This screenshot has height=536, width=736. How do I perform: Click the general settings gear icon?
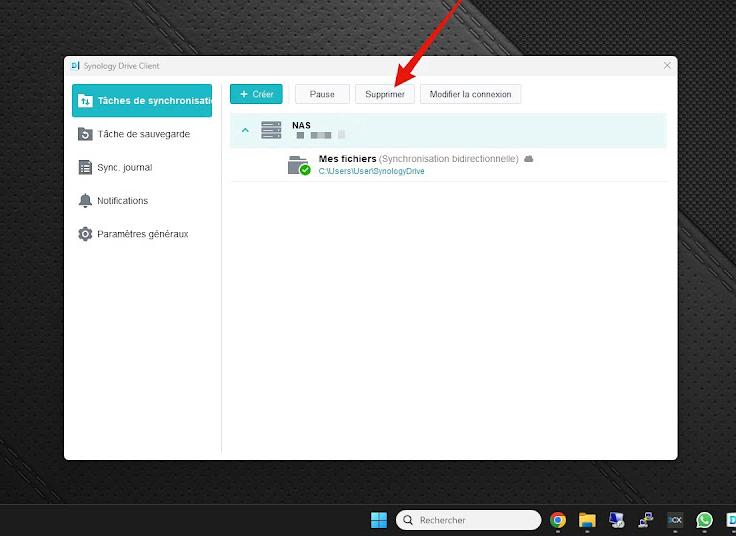coord(85,234)
